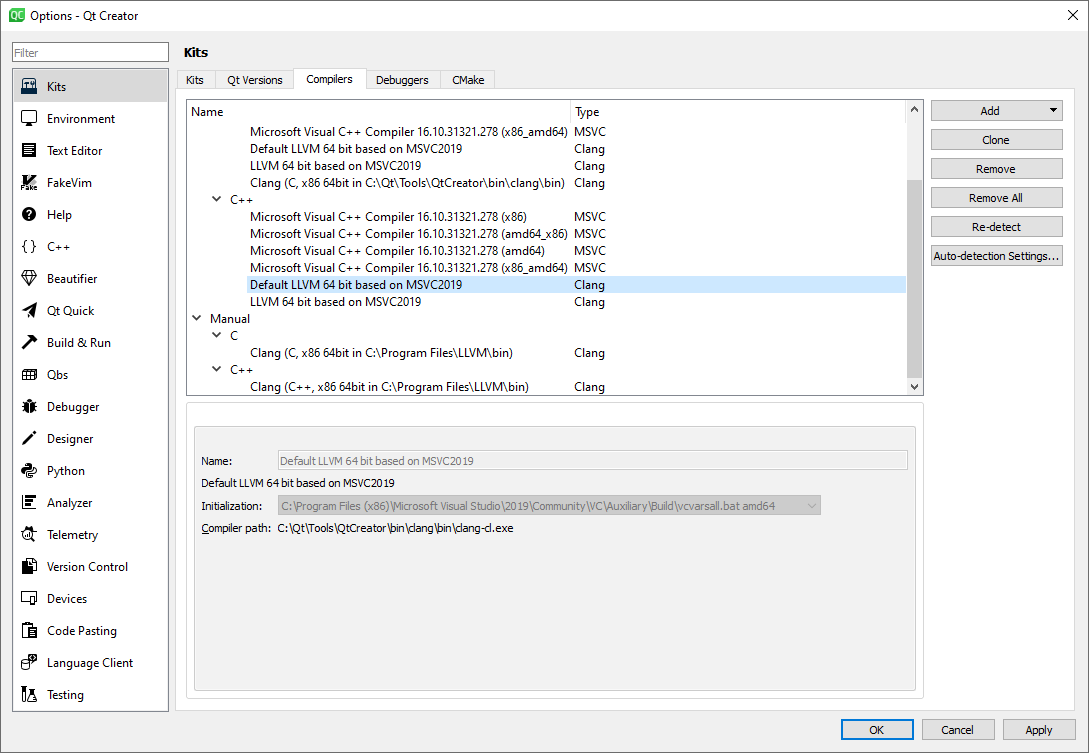The width and height of the screenshot is (1089, 753).
Task: Open the Python snake icon
Action: coord(29,470)
